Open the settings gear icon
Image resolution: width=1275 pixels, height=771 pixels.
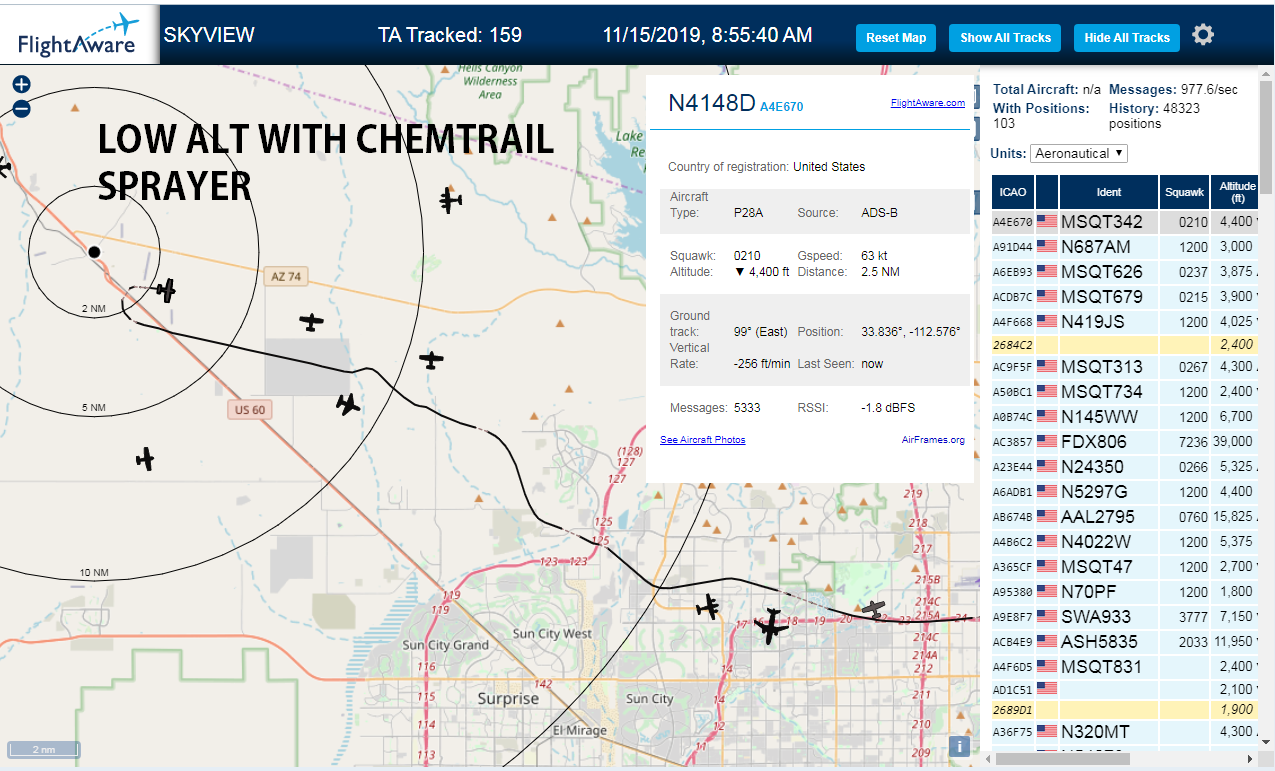(1203, 35)
